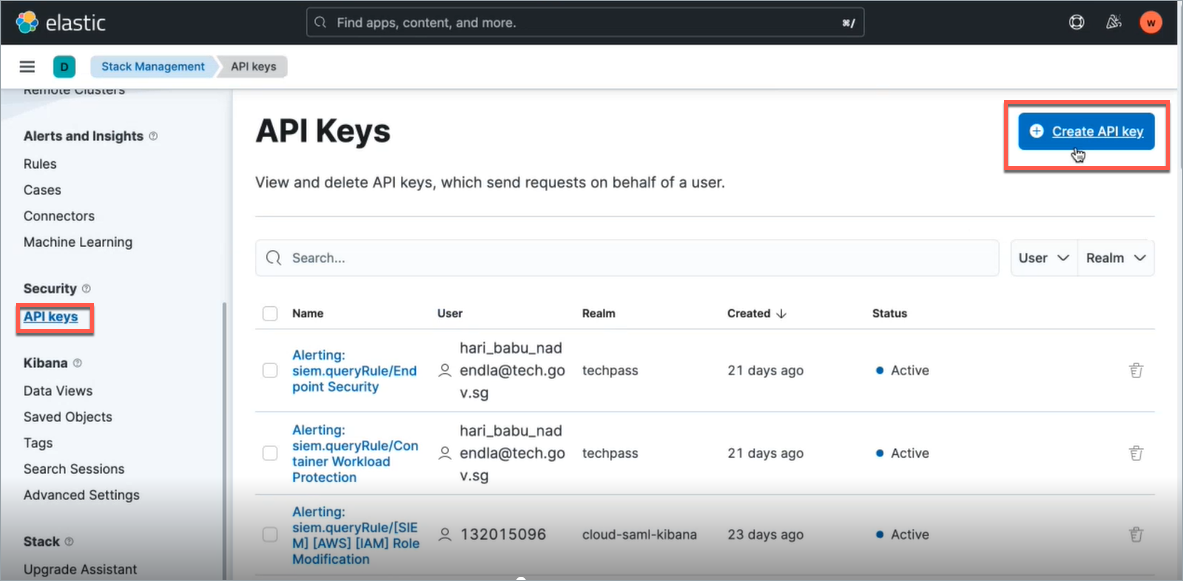The image size is (1183, 581).
Task: Go to Stack Management breadcrumb
Action: (x=153, y=66)
